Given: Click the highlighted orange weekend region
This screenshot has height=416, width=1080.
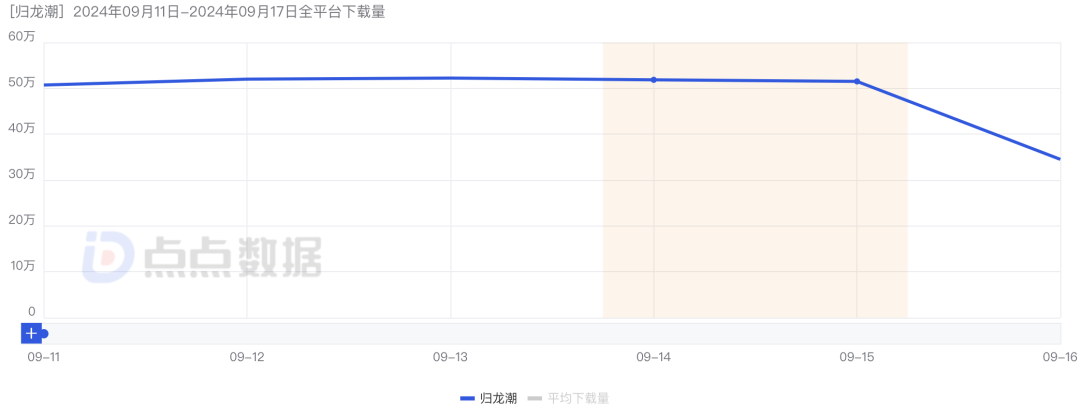Looking at the screenshot, I should click(755, 200).
